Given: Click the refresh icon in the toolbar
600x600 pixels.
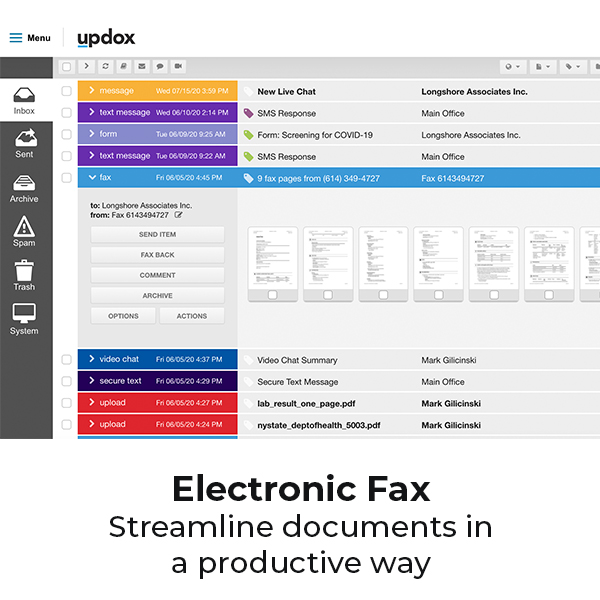Looking at the screenshot, I should 105,67.
